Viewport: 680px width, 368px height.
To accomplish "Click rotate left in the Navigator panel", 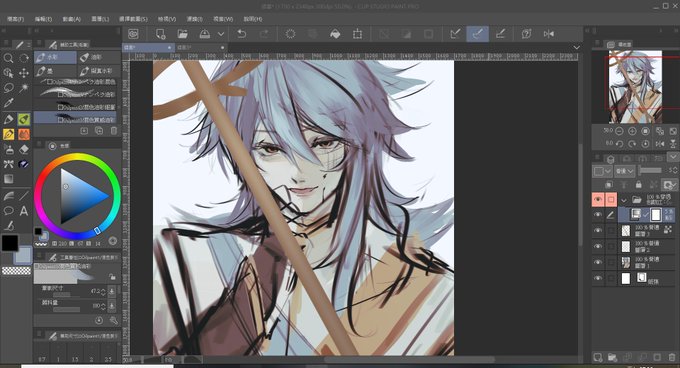I will [x=619, y=143].
